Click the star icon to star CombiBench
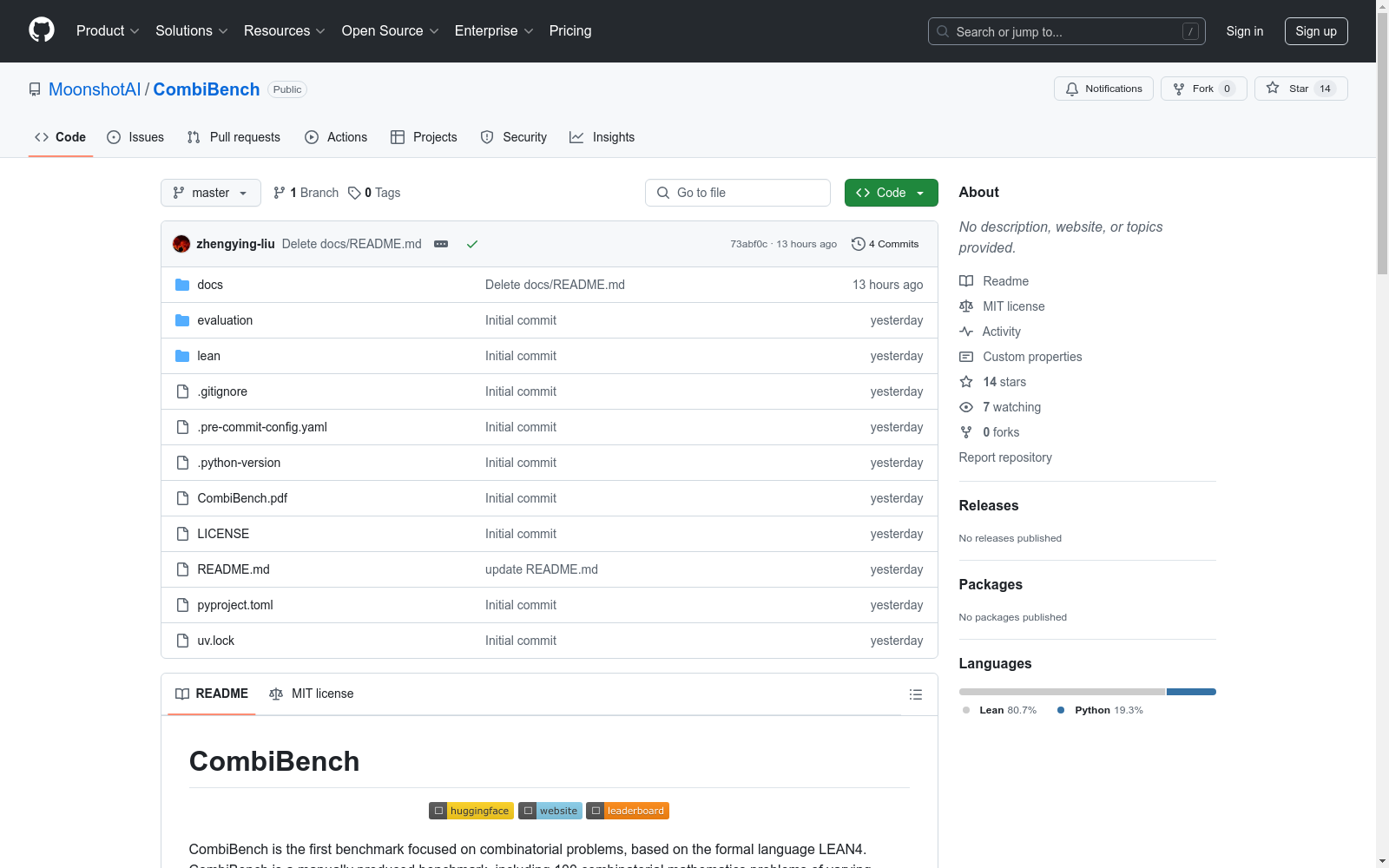The height and width of the screenshot is (868, 1389). pos(1273,88)
